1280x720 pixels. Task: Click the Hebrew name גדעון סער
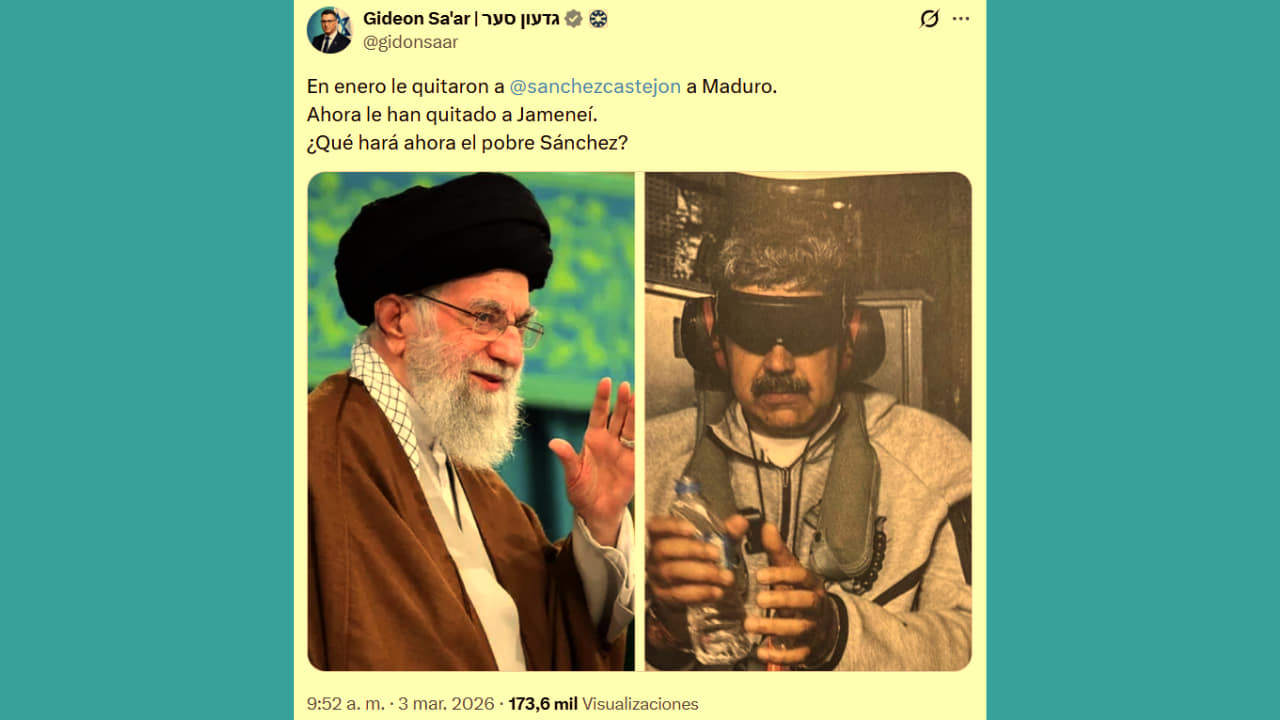point(514,18)
